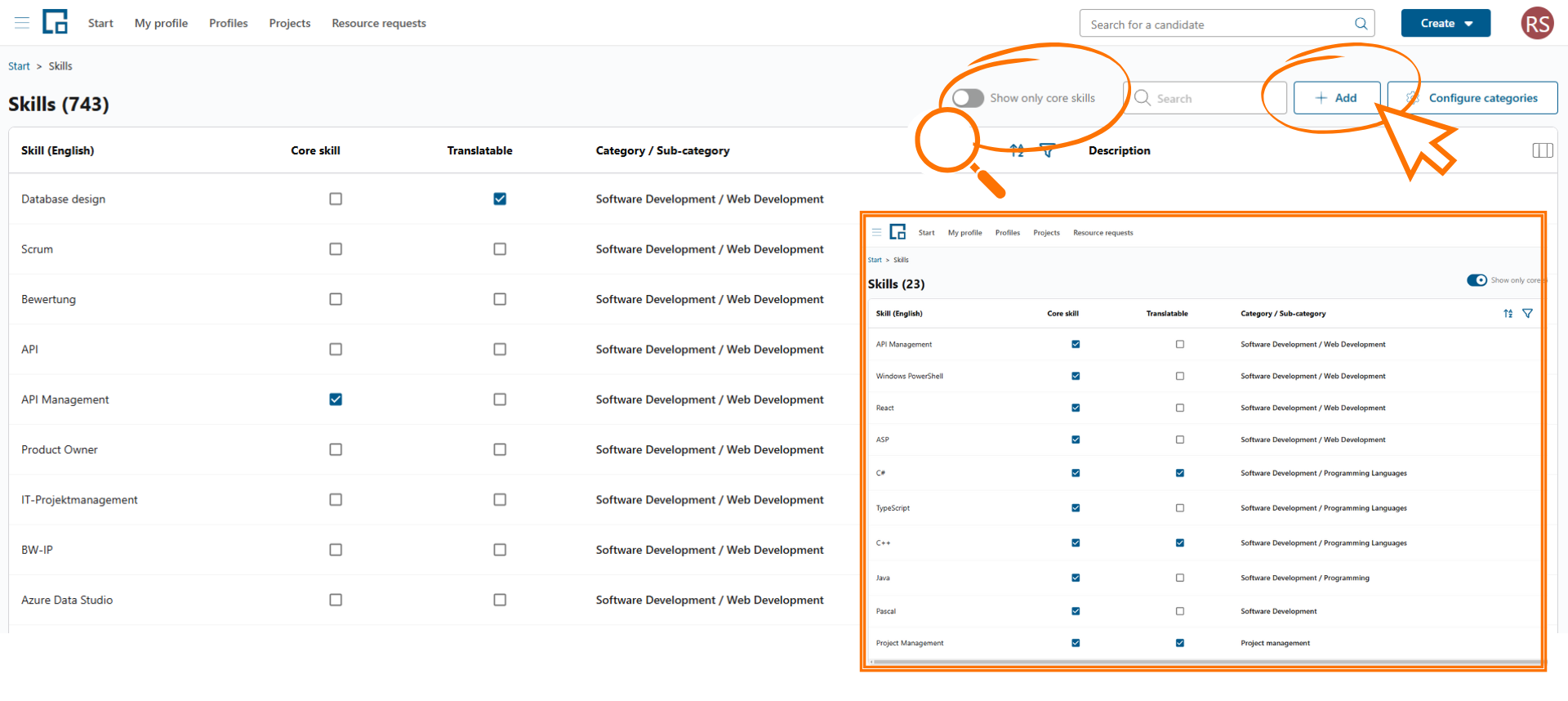
Task: Select the API Management skill name
Action: (65, 400)
